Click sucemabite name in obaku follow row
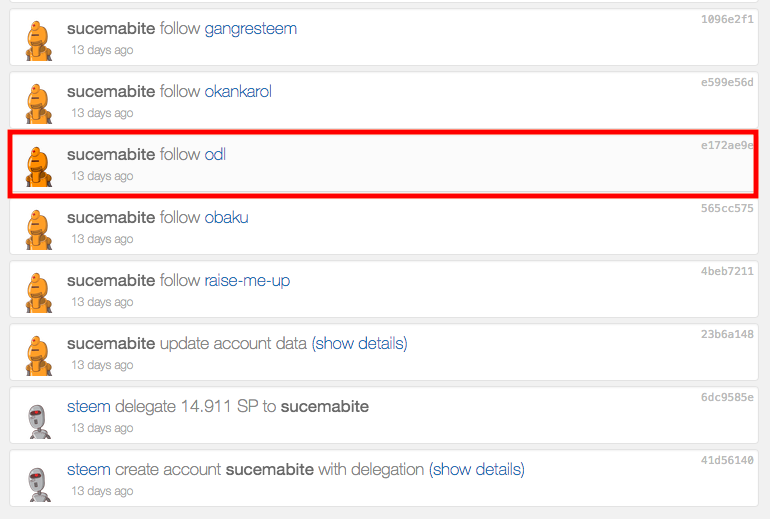The image size is (770, 519). pos(111,218)
